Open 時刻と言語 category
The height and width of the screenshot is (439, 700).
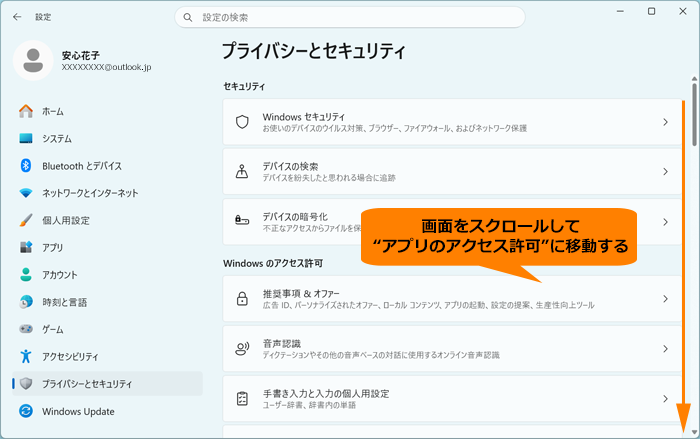click(107, 302)
